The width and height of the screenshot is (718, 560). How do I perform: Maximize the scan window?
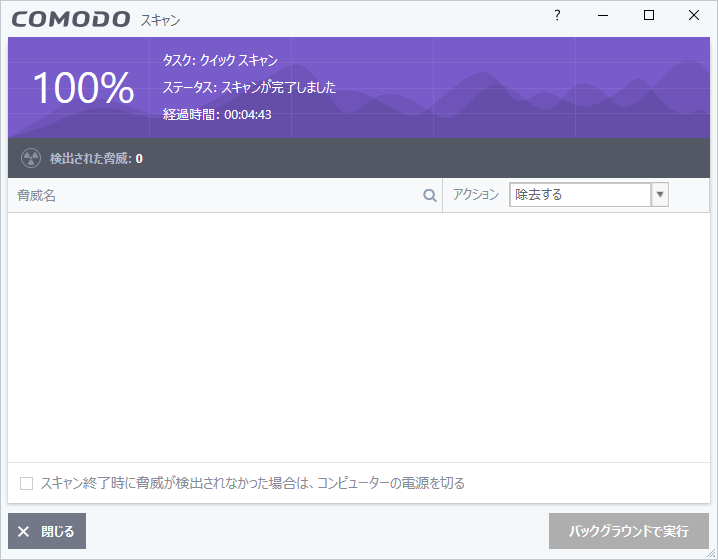(x=649, y=16)
